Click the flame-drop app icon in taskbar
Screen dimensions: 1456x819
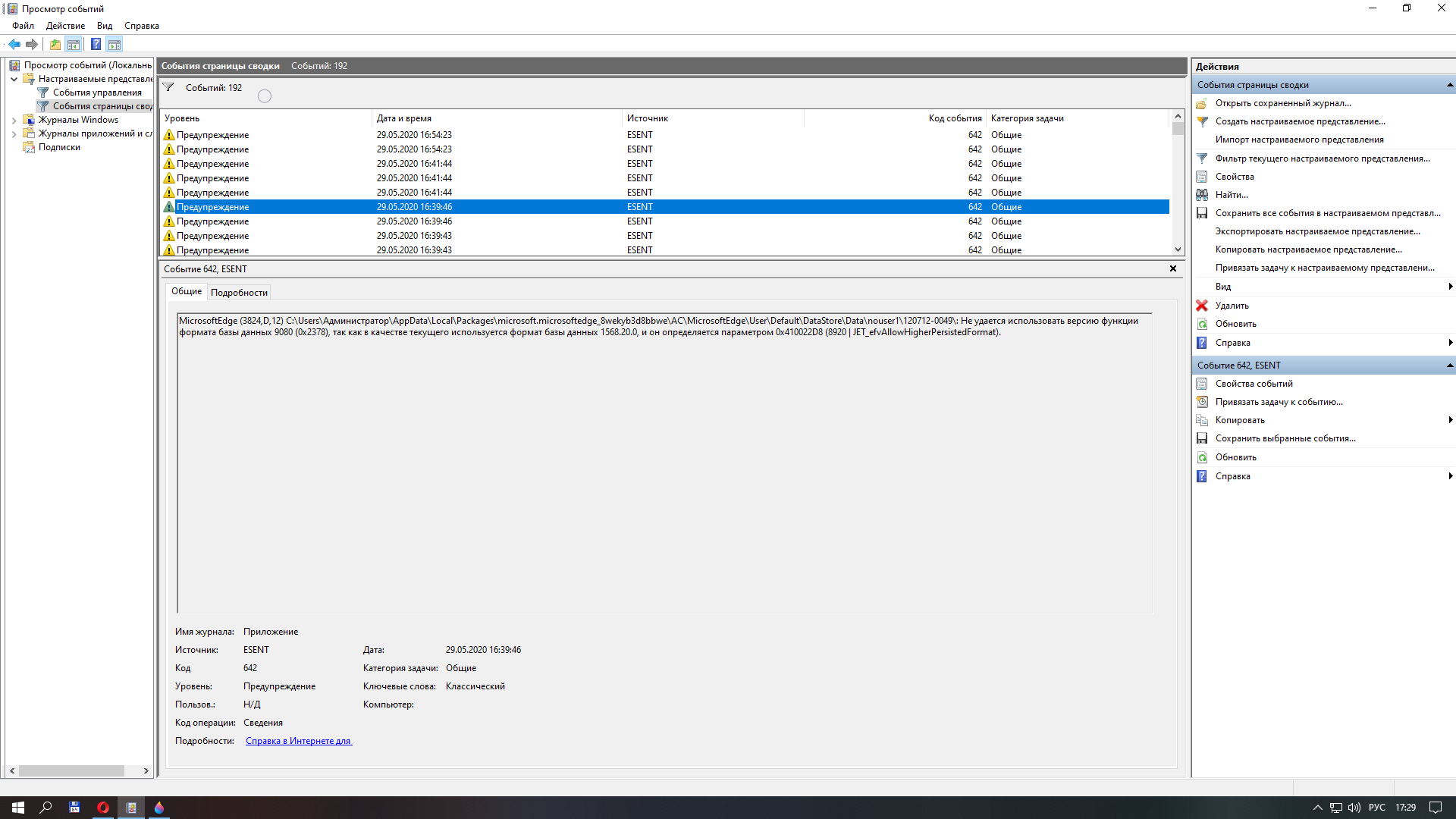159,808
